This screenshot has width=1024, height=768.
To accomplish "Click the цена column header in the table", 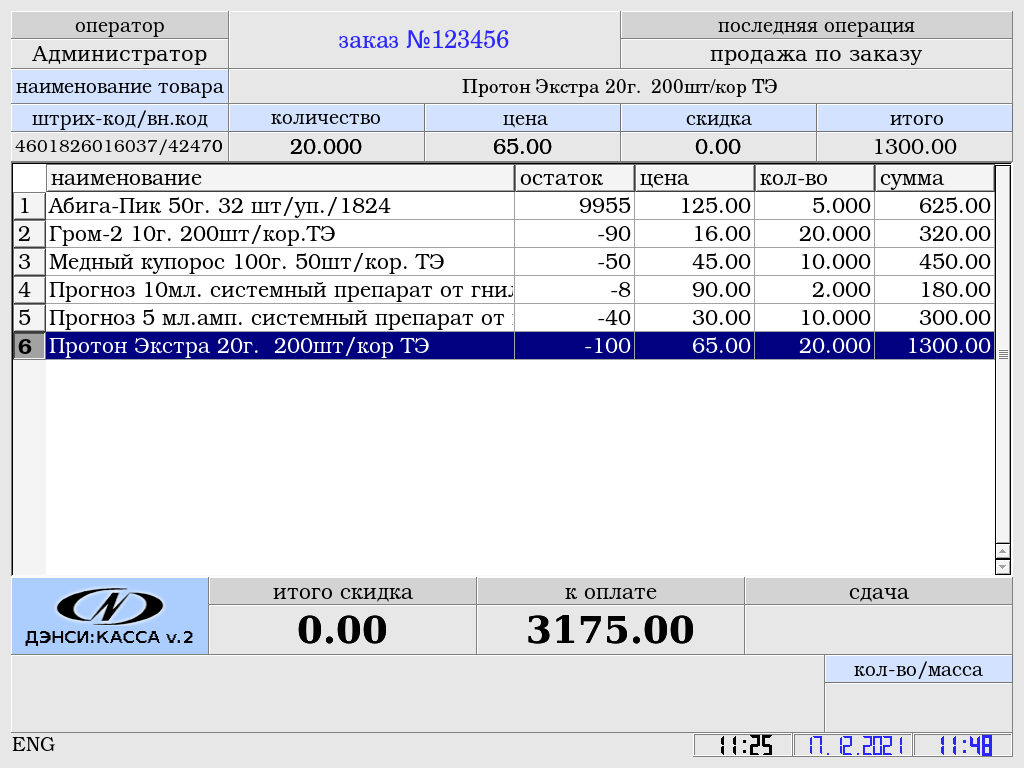I will [694, 178].
